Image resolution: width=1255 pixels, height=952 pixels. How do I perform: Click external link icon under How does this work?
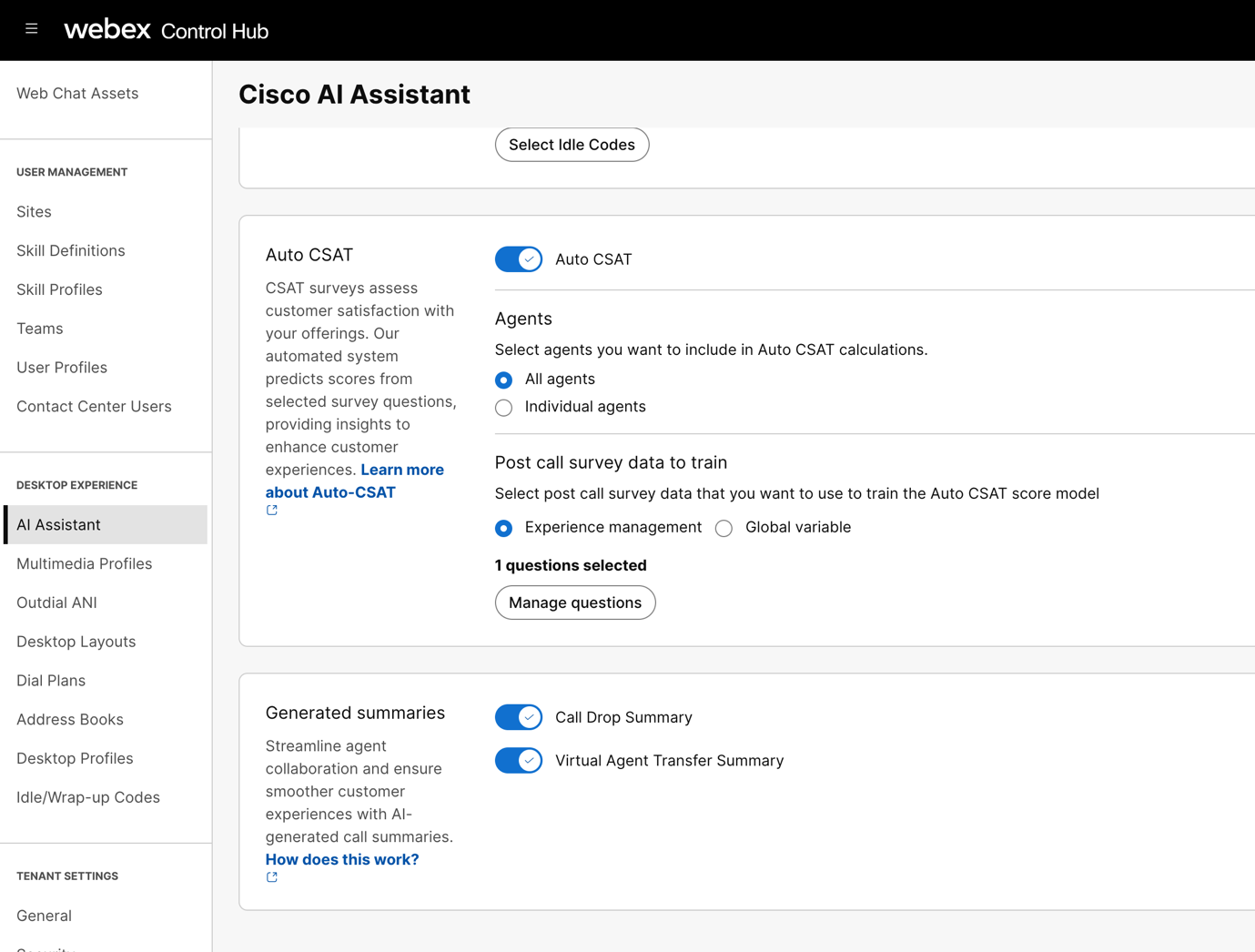pyautogui.click(x=272, y=877)
